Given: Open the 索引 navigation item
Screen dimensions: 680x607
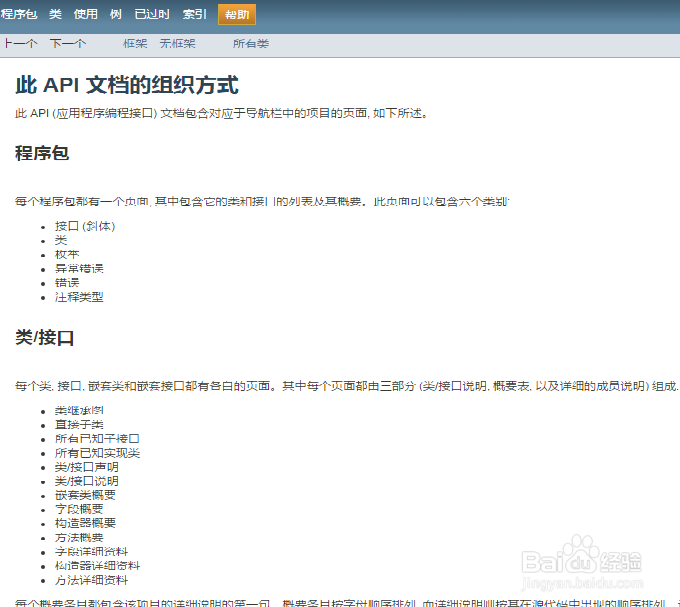Looking at the screenshot, I should (x=194, y=14).
